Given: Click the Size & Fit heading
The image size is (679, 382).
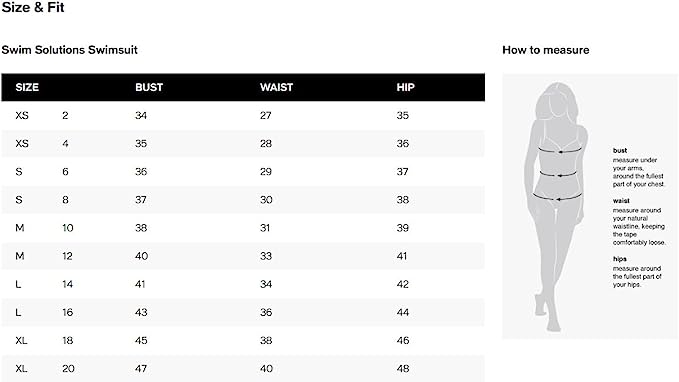Looking at the screenshot, I should 33,7.
